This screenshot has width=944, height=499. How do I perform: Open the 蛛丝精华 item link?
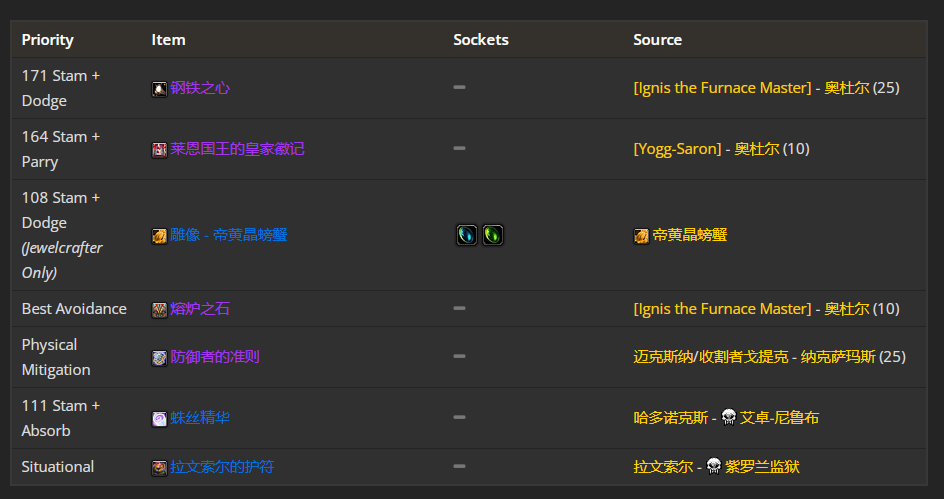(200, 418)
